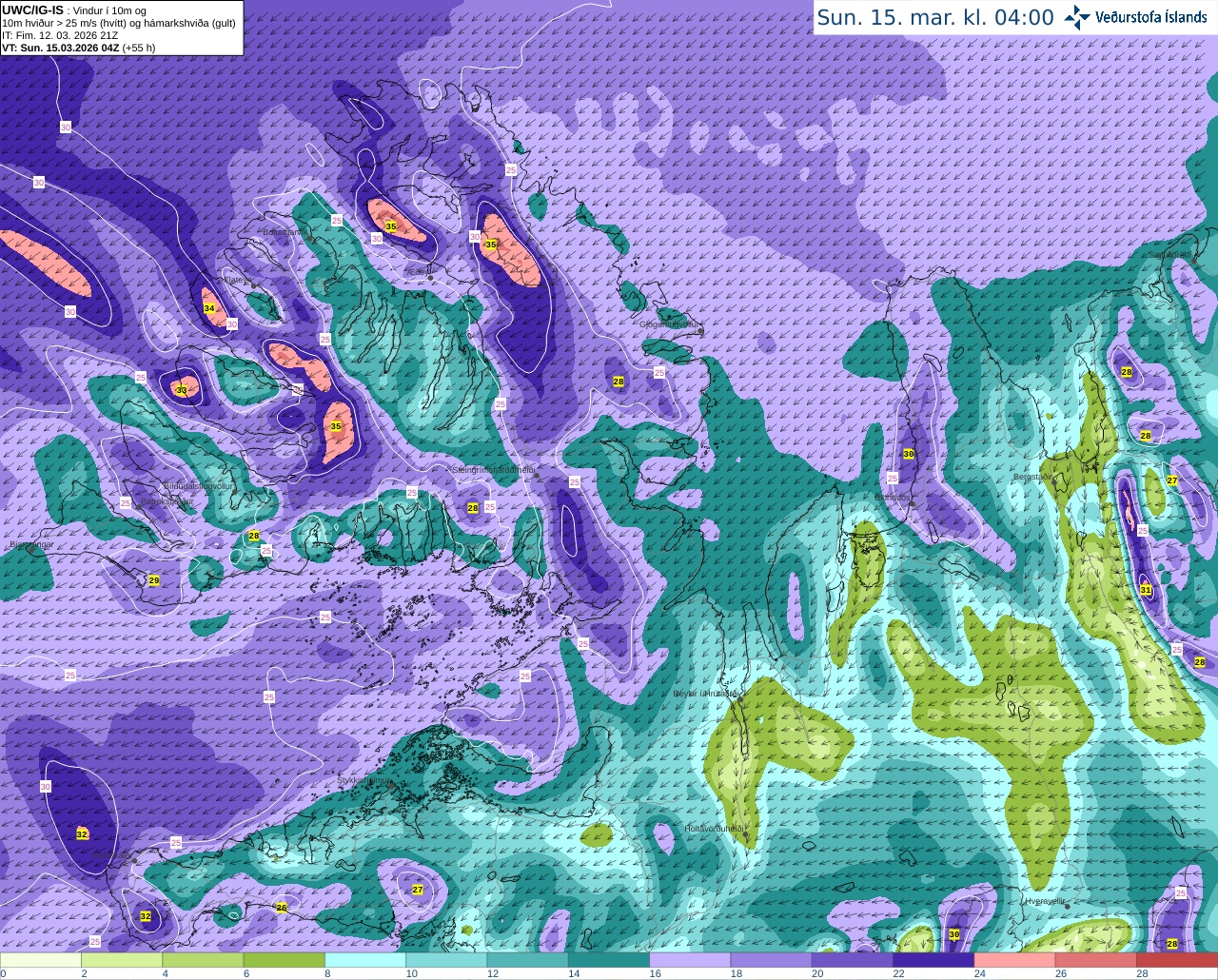Viewport: 1218px width, 980px height.
Task: Click the 'UWC/IG-IS' title text
Action: coord(32,10)
